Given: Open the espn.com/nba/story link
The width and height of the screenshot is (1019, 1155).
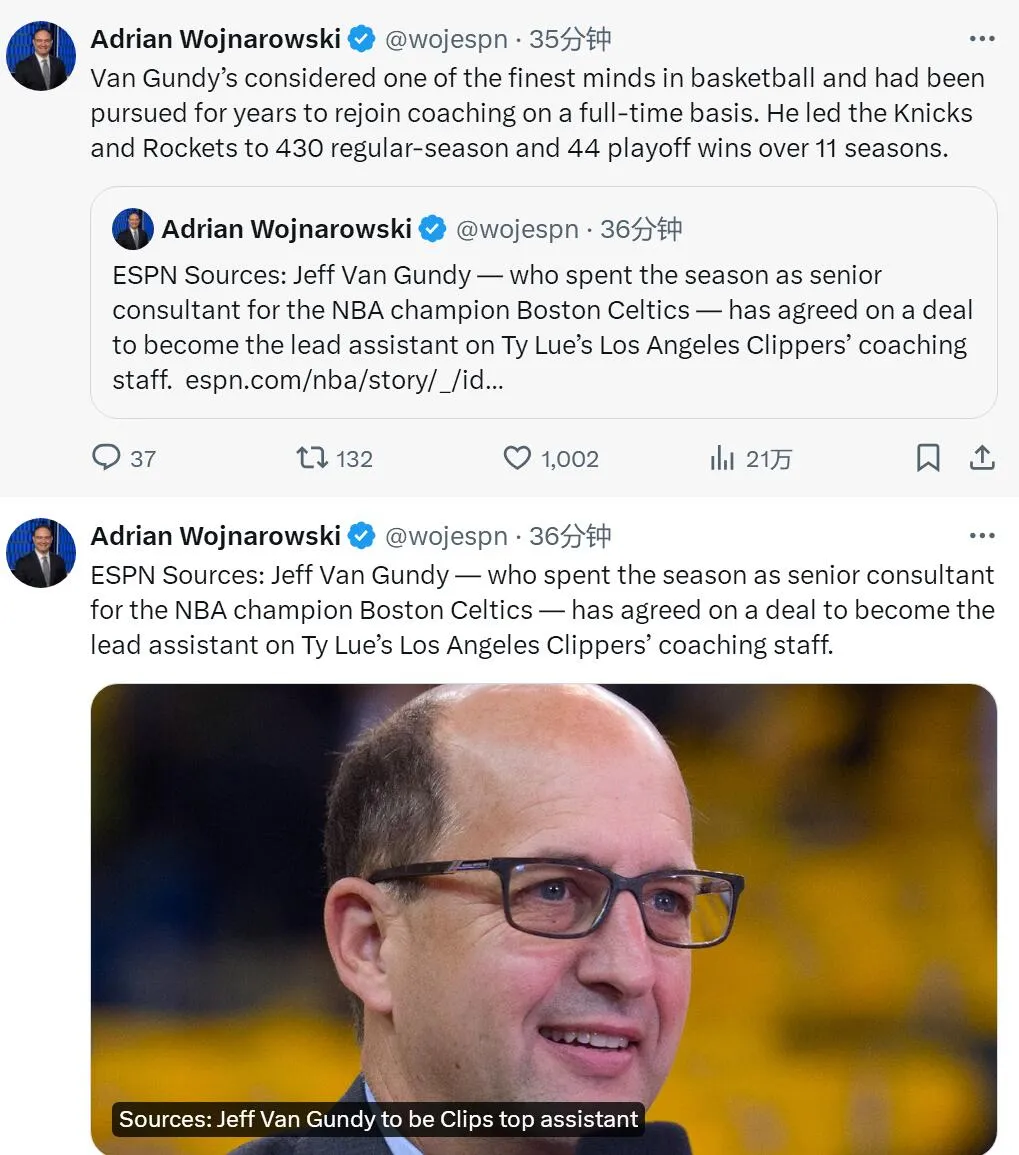Looking at the screenshot, I should click(x=344, y=380).
